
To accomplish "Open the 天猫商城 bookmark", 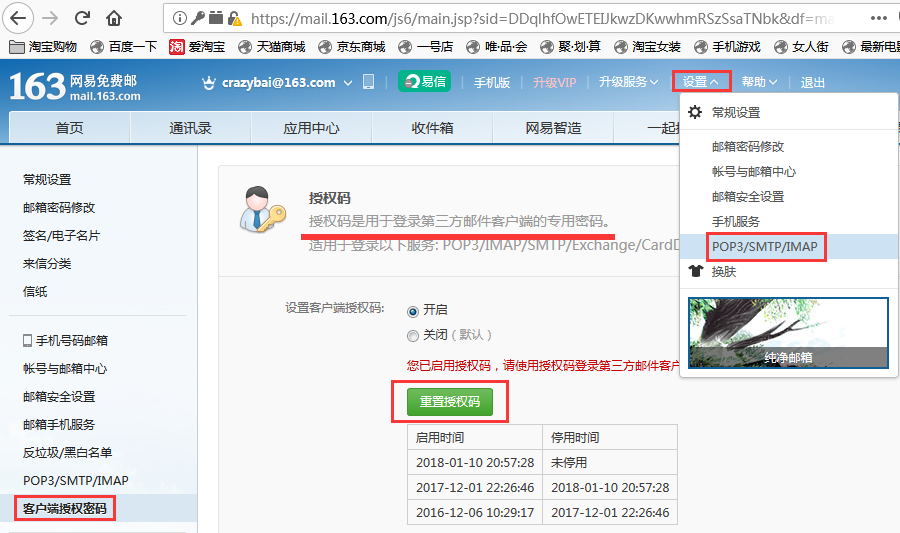I will [x=271, y=46].
